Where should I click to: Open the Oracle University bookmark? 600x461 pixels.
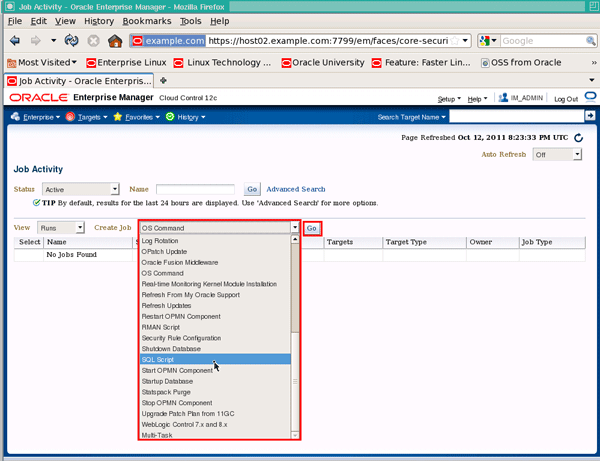(x=323, y=62)
